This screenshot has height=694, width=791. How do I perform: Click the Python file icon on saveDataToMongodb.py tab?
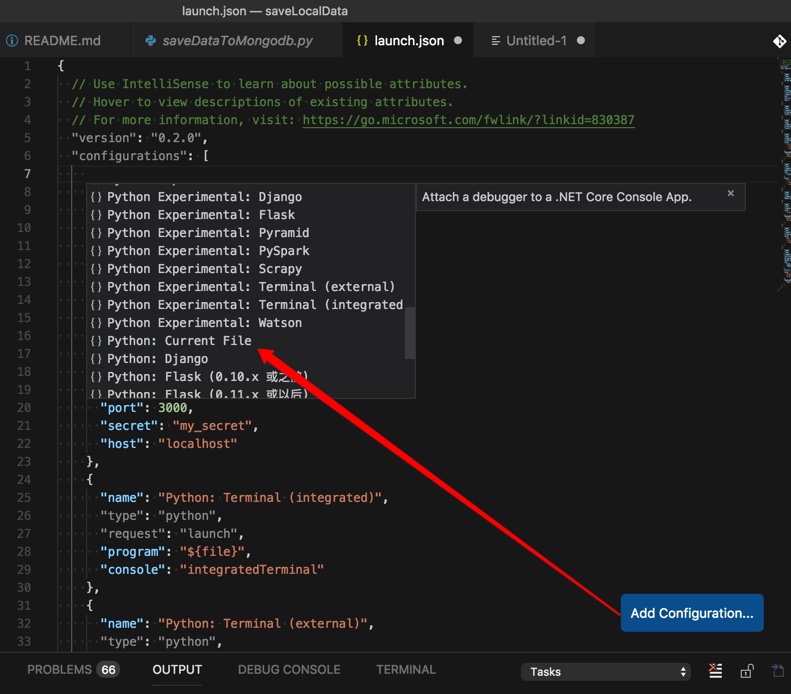(151, 41)
